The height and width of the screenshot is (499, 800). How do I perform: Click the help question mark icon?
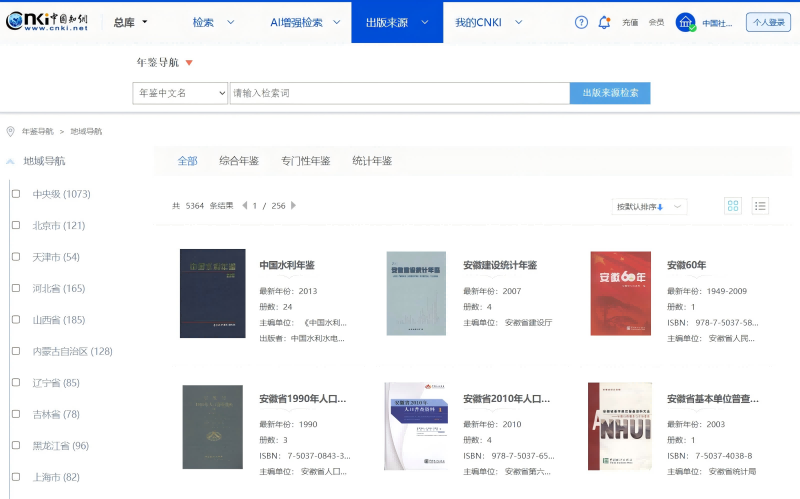coord(581,22)
